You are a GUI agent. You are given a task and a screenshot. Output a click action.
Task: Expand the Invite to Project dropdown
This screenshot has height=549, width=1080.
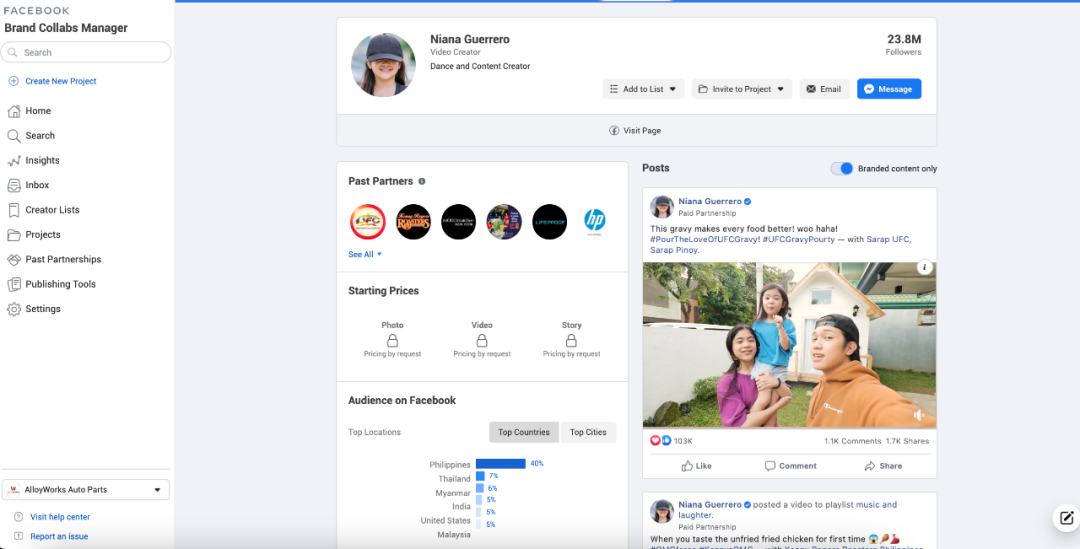(x=741, y=89)
